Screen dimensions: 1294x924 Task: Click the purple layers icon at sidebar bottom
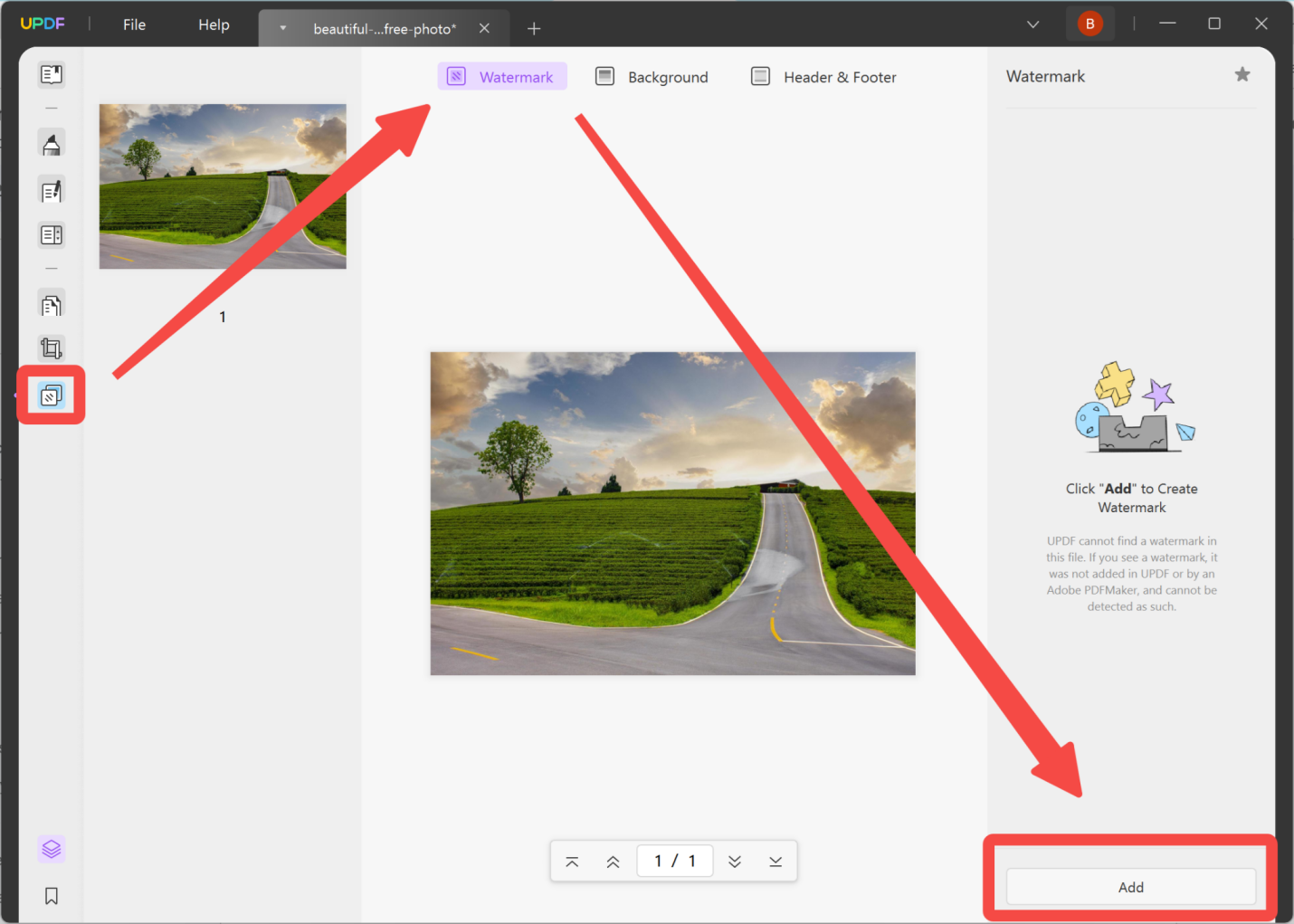click(x=52, y=849)
